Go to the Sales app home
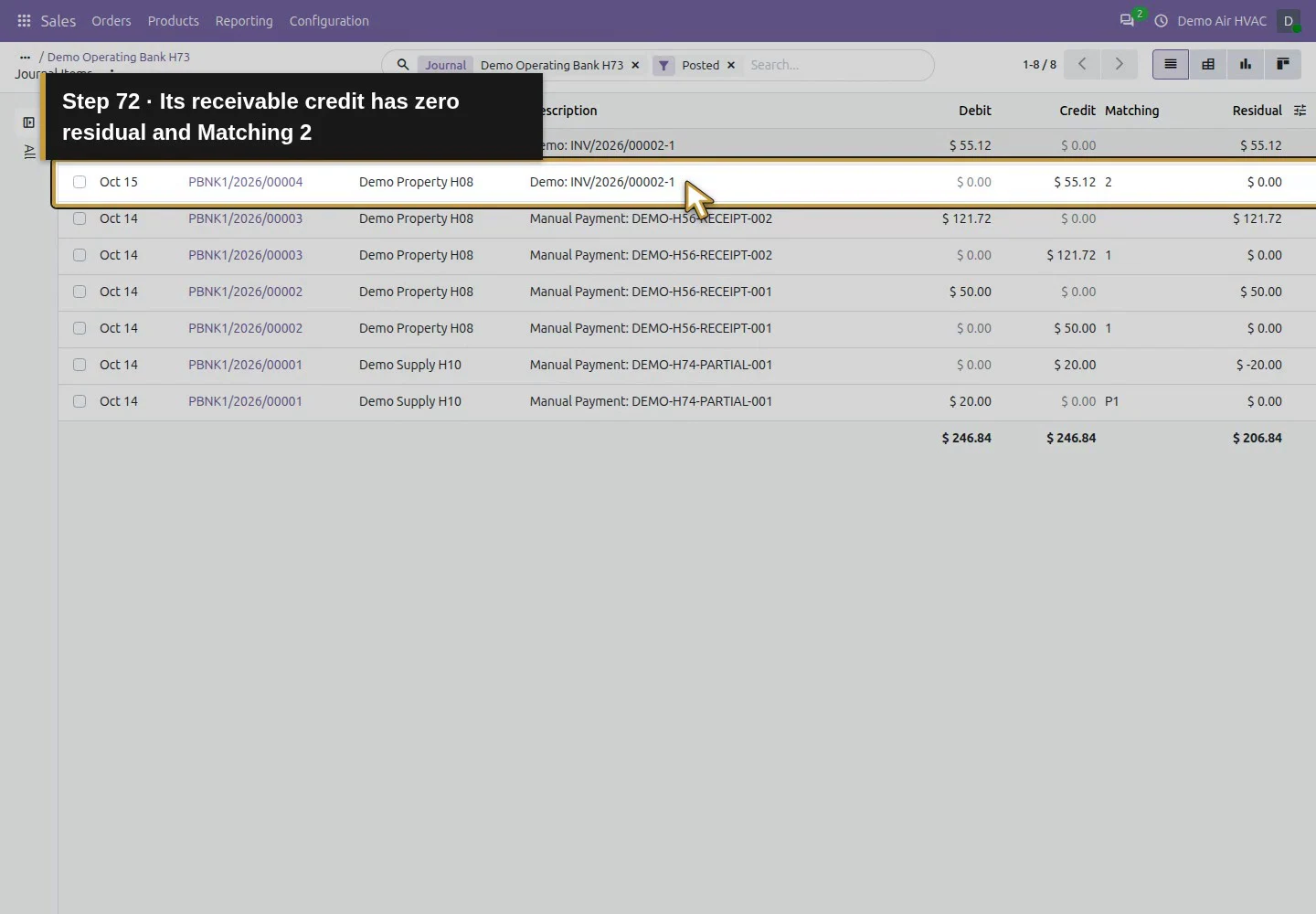Screen dimensions: 1316x914 pyautogui.click(x=58, y=21)
